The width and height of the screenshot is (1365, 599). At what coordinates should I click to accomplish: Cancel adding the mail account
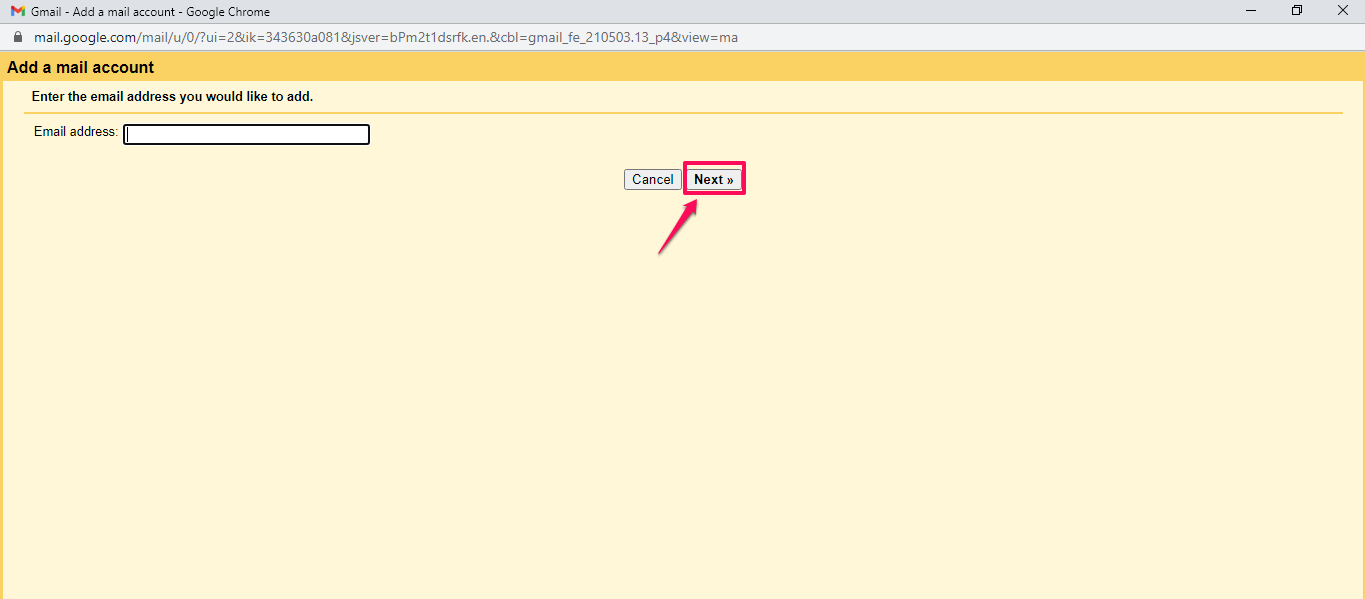coord(652,179)
